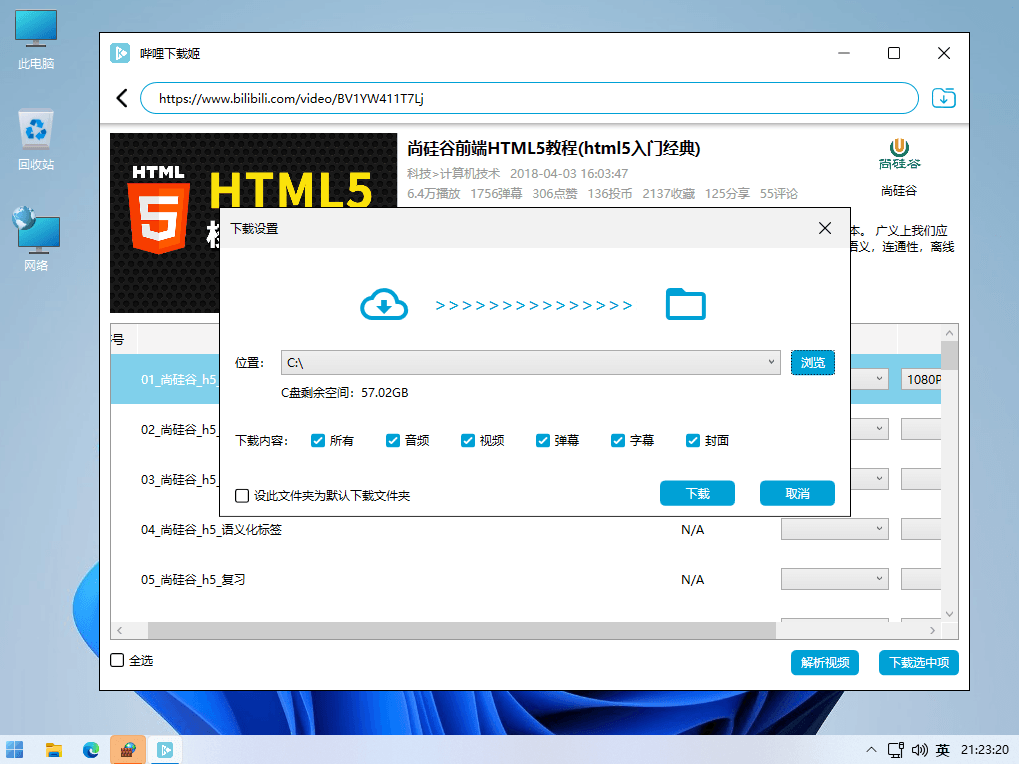Click the list scroll down arrow
Screen dimensions: 1019x764
click(x=949, y=614)
